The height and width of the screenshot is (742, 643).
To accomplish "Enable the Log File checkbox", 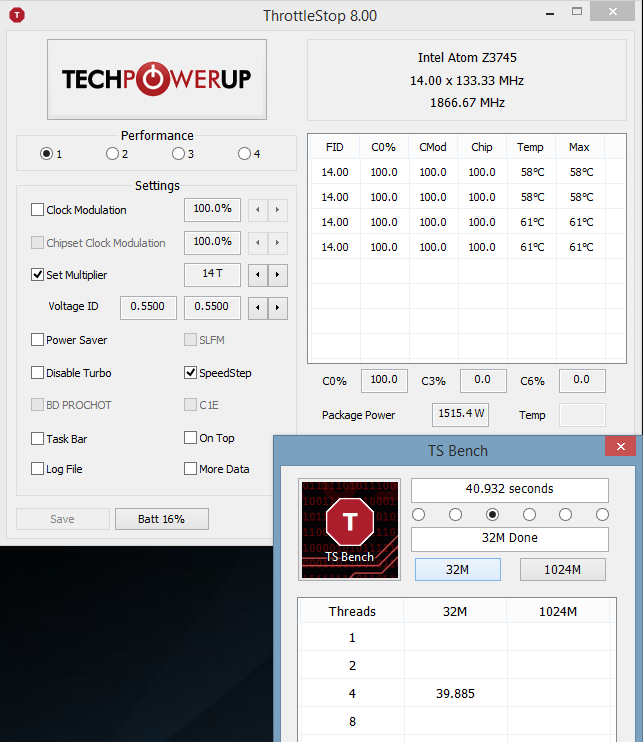I will click(x=37, y=468).
